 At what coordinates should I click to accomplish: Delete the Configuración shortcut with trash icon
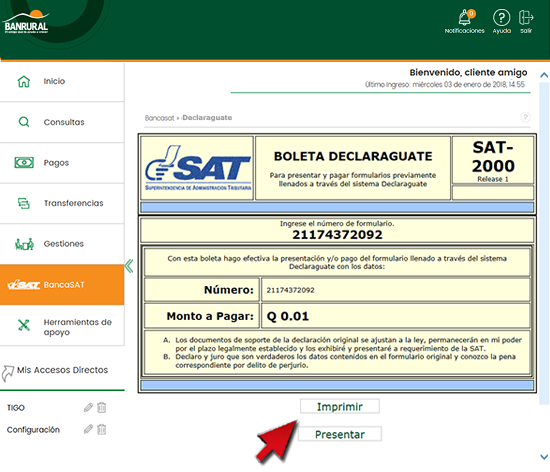(102, 429)
